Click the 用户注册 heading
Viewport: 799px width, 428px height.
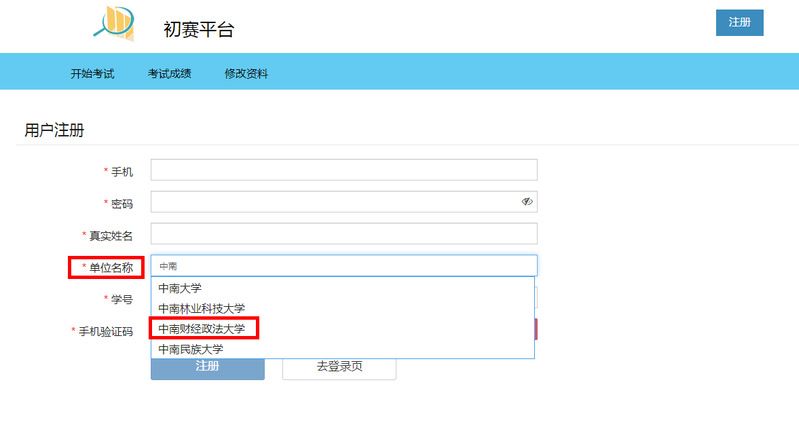point(54,130)
